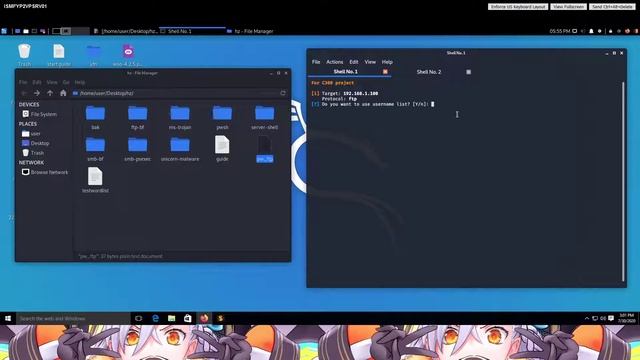Select Trash in Places sidebar
The width and height of the screenshot is (640, 360).
(33, 153)
